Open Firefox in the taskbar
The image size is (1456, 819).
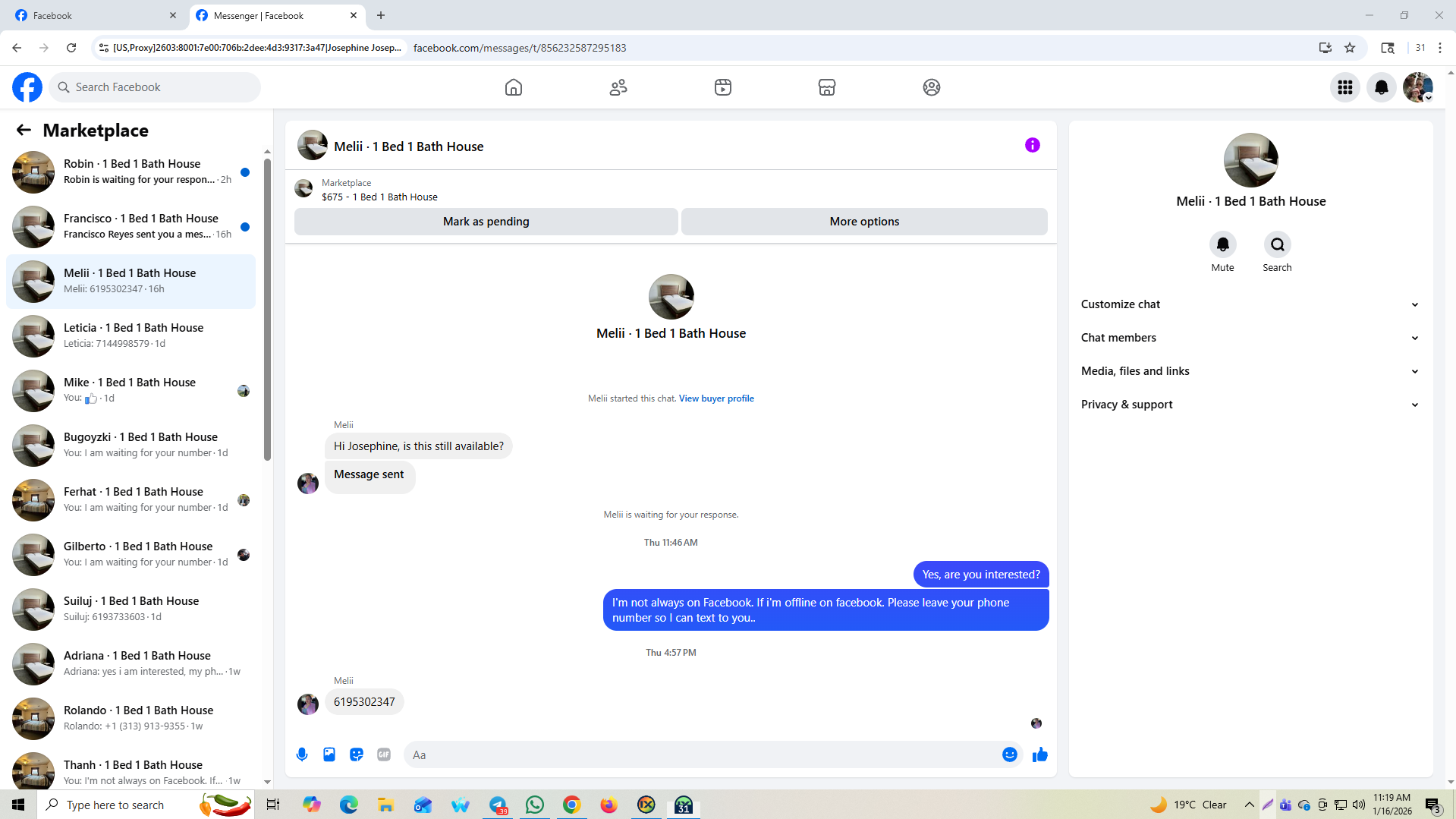point(609,805)
